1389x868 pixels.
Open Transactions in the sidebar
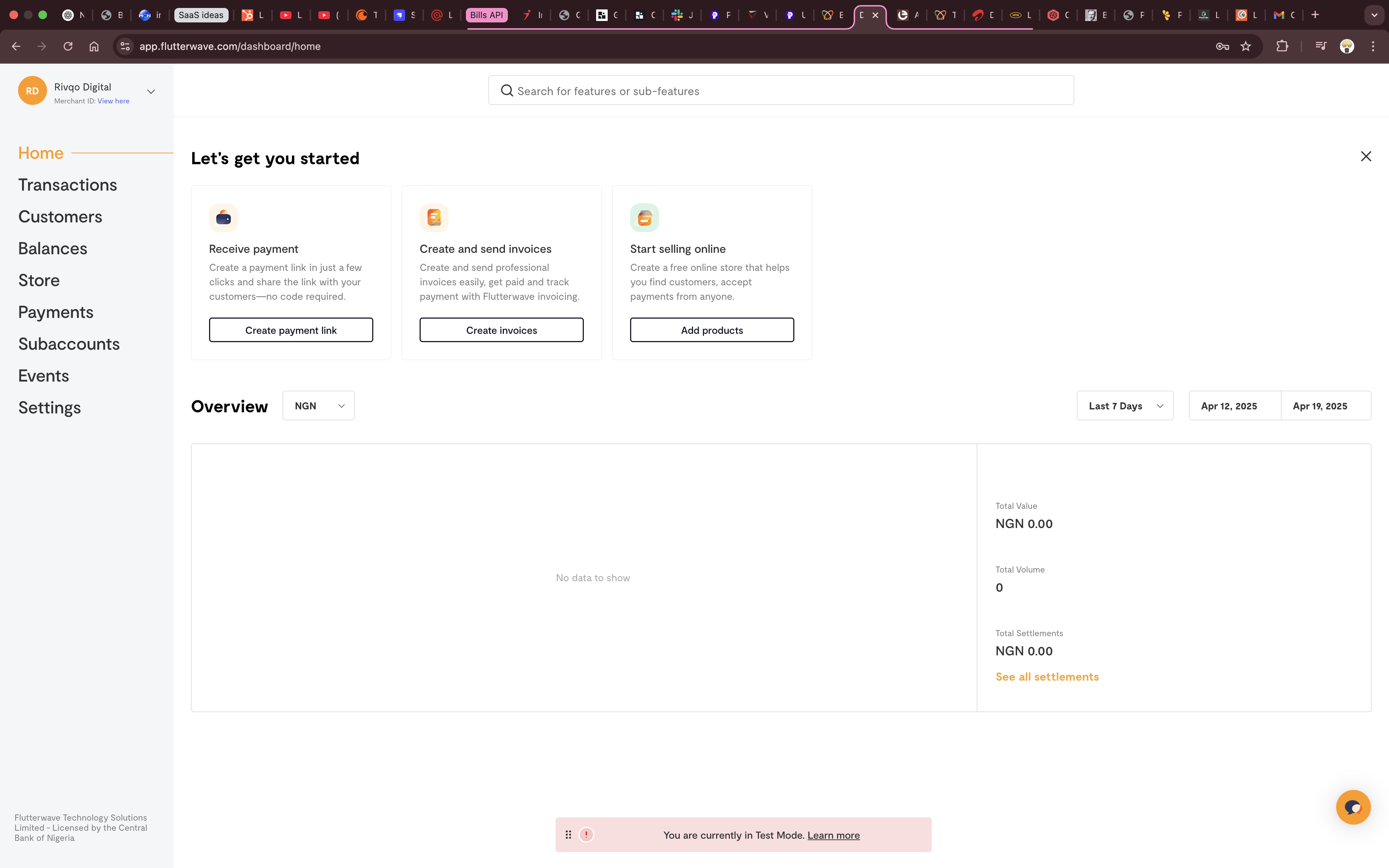tap(68, 185)
